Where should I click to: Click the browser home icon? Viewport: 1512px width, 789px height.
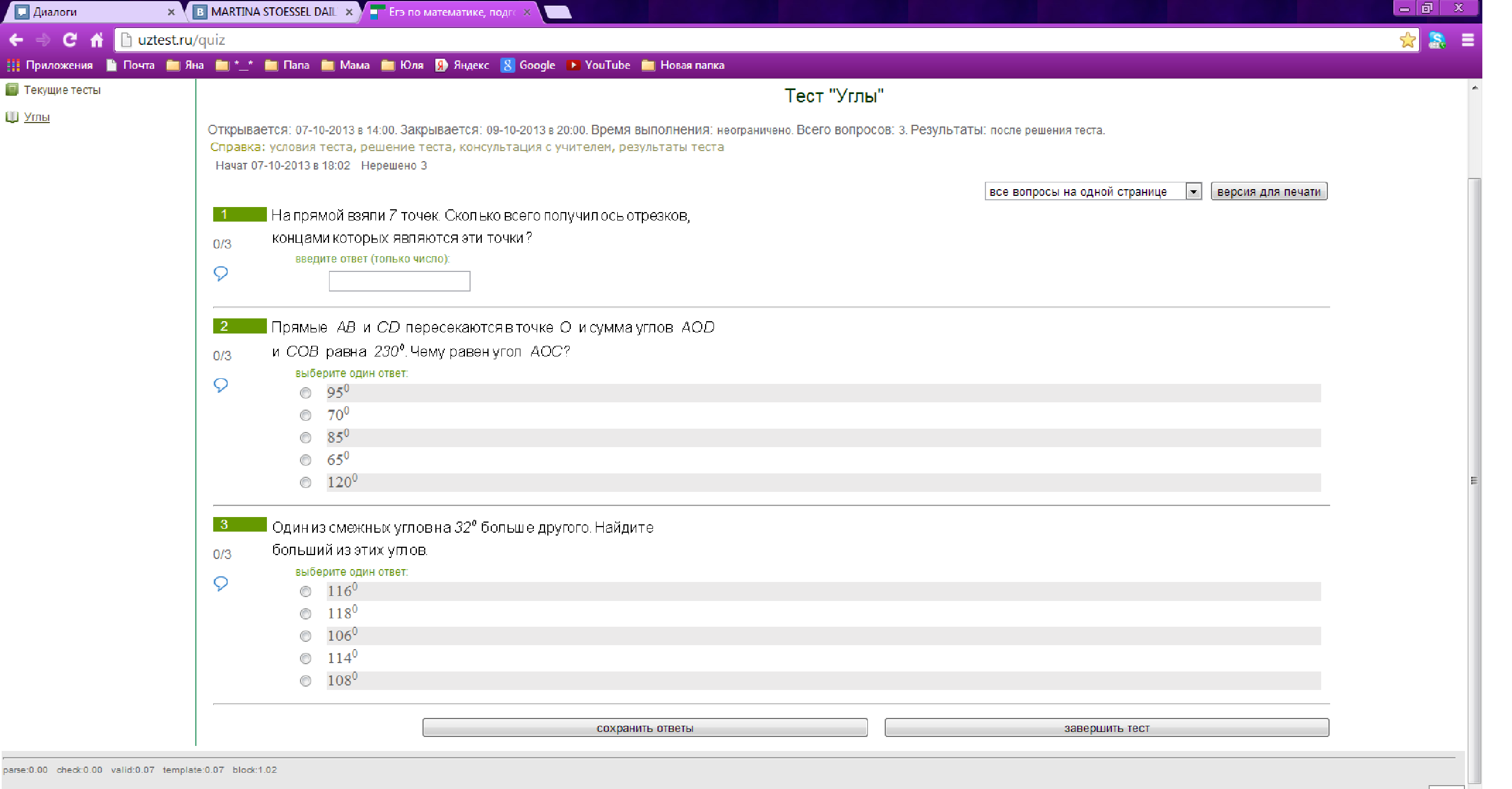[x=97, y=40]
